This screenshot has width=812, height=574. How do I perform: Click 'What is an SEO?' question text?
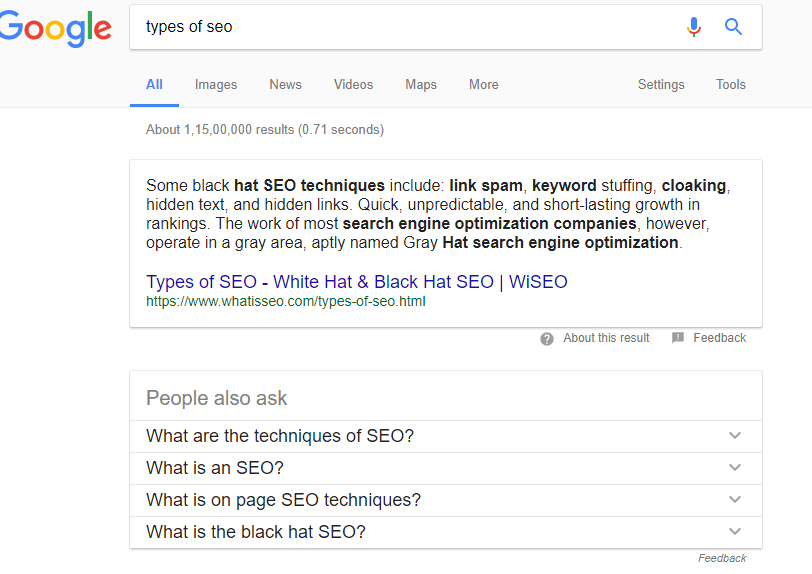pos(215,468)
